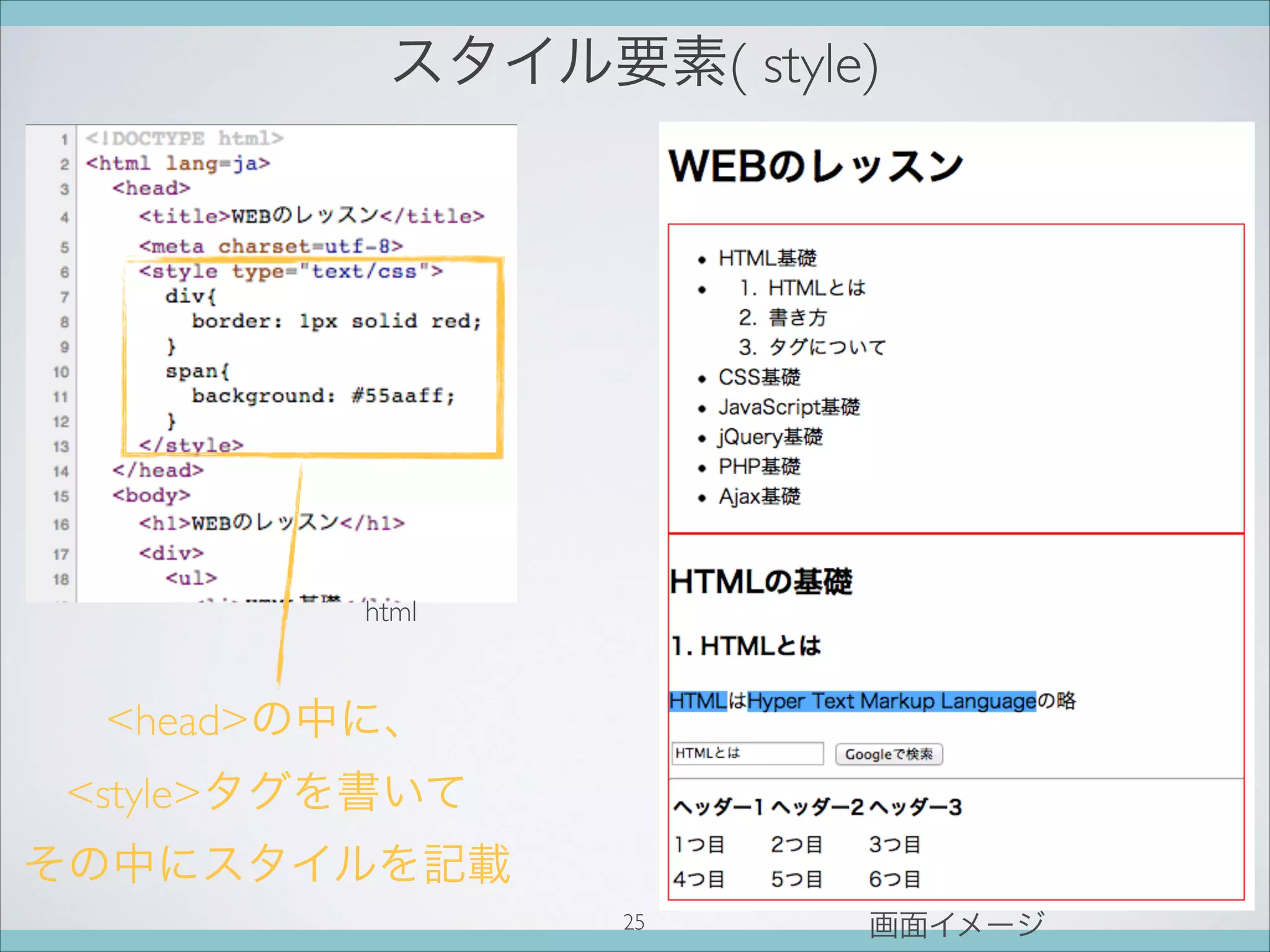The image size is (1270, 952).
Task: Click the '<!DOCTYPE html>' code line
Action: (x=185, y=138)
